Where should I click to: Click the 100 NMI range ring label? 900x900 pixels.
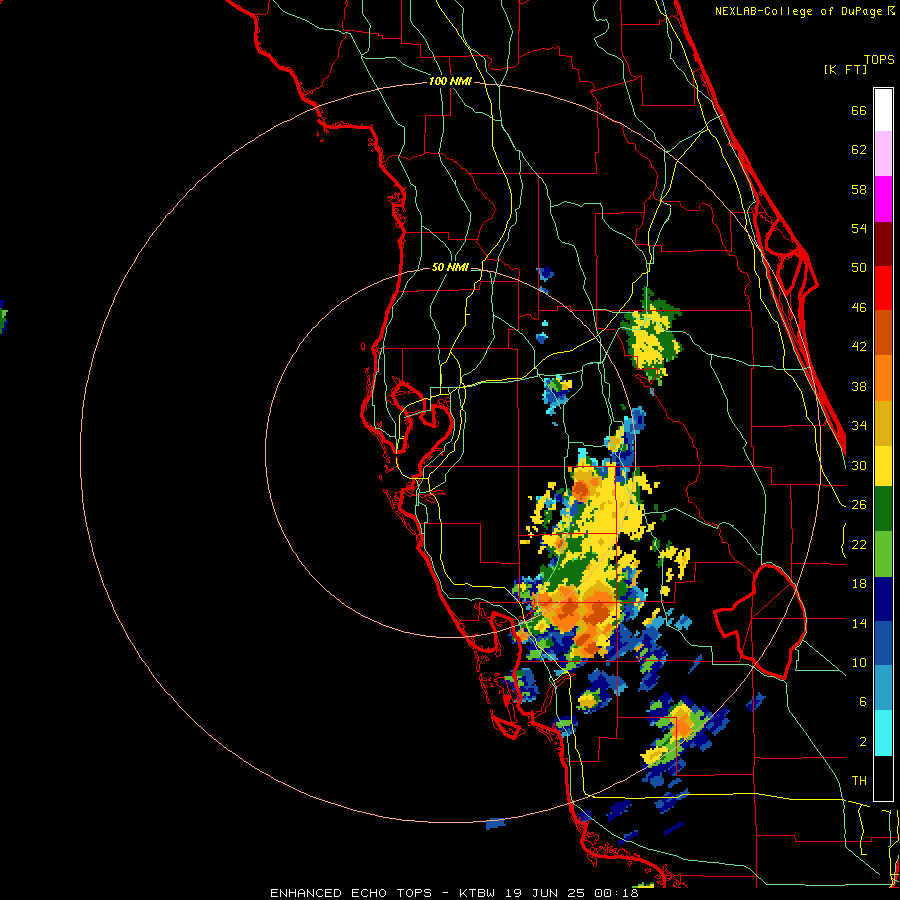click(x=450, y=82)
